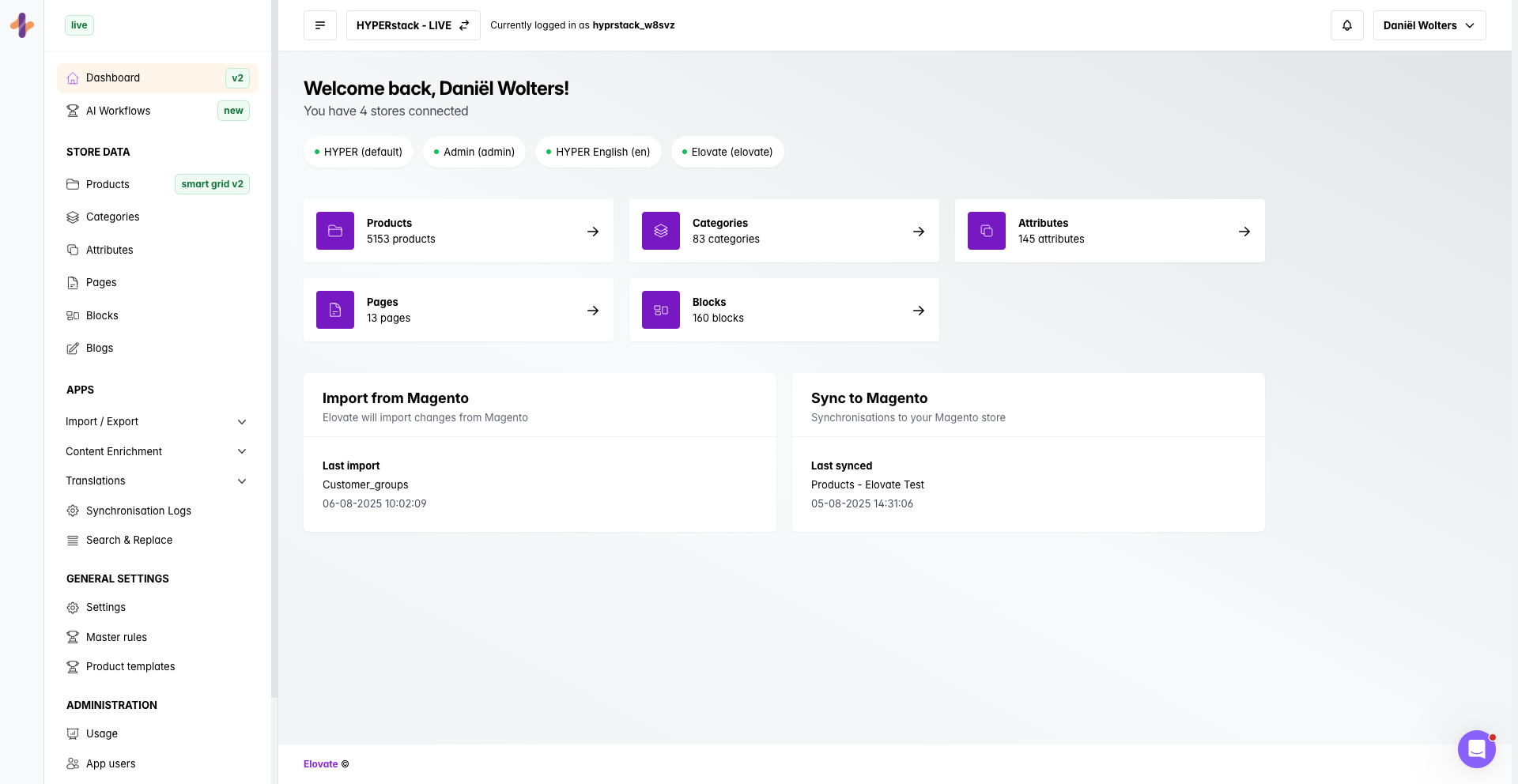
Task: Click the purple Products folder icon
Action: tap(335, 231)
